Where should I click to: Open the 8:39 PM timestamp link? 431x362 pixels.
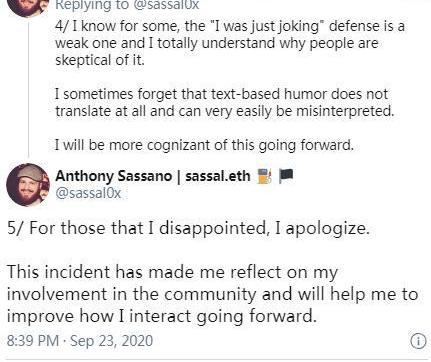coord(33,341)
